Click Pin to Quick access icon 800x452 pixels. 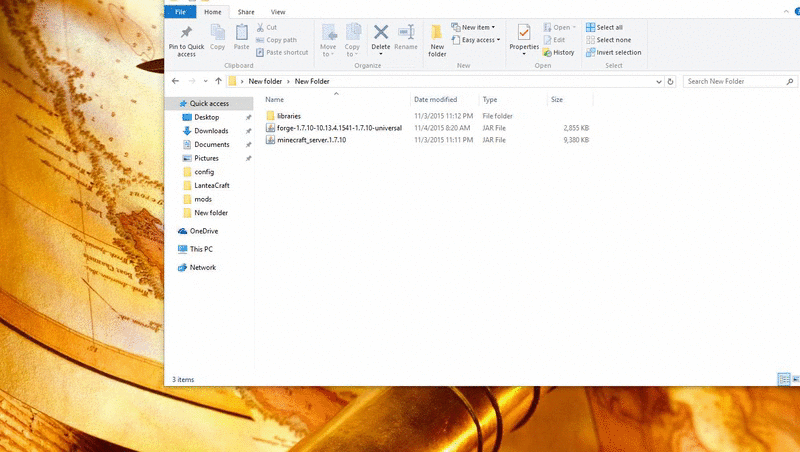pyautogui.click(x=186, y=33)
